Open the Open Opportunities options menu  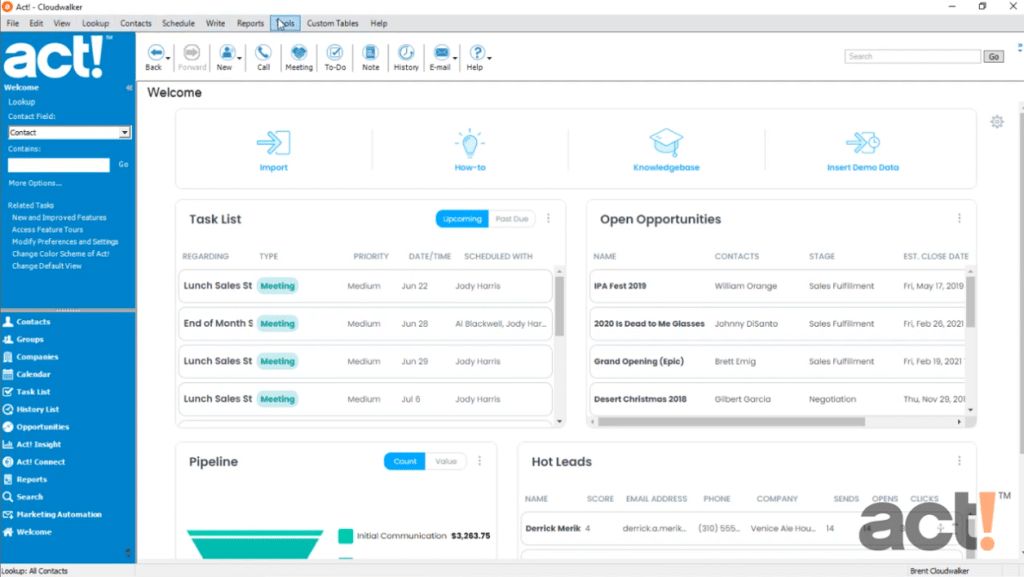pos(959,219)
